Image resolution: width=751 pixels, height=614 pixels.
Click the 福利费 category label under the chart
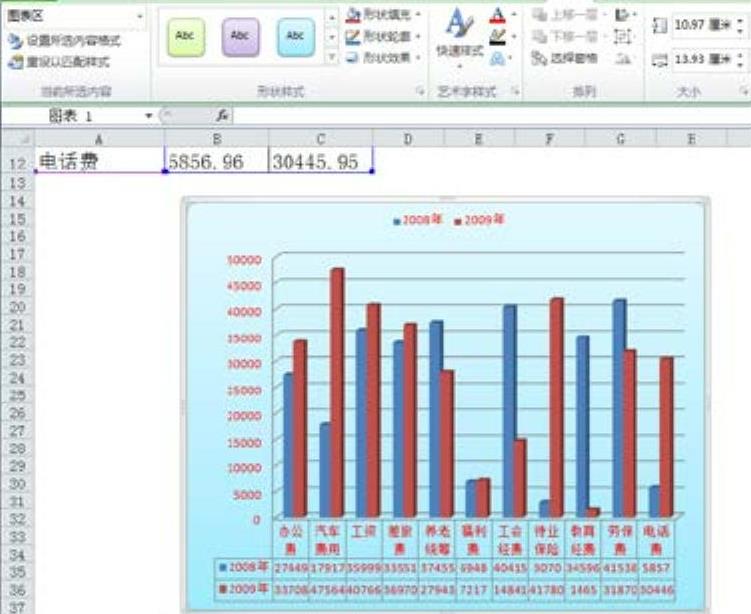473,539
